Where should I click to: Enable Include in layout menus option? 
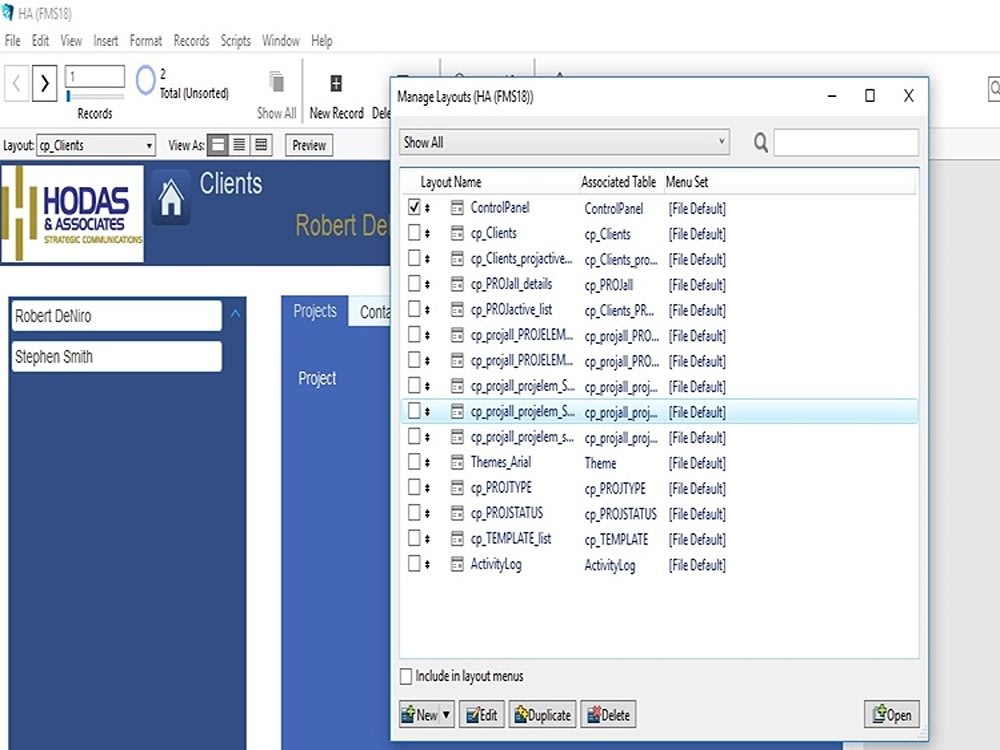coord(406,676)
